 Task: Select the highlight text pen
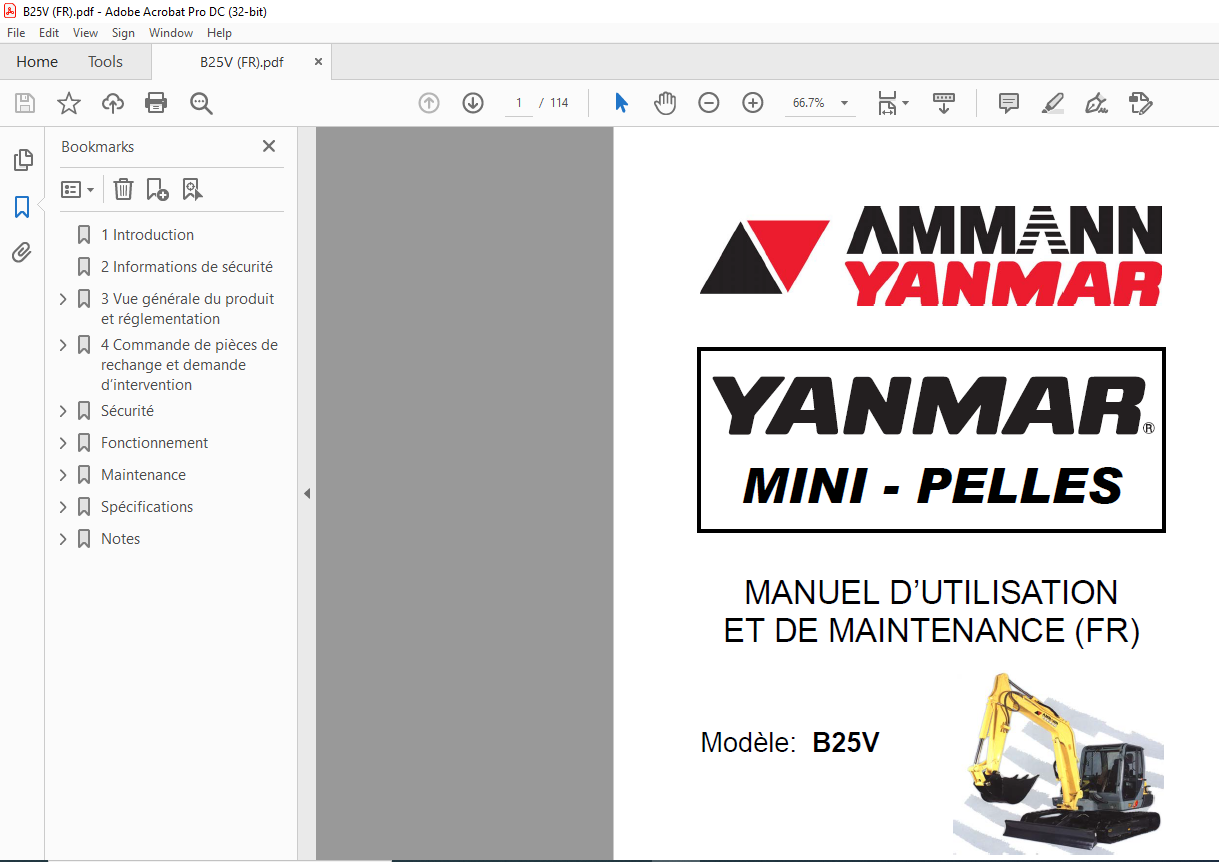click(x=1052, y=103)
